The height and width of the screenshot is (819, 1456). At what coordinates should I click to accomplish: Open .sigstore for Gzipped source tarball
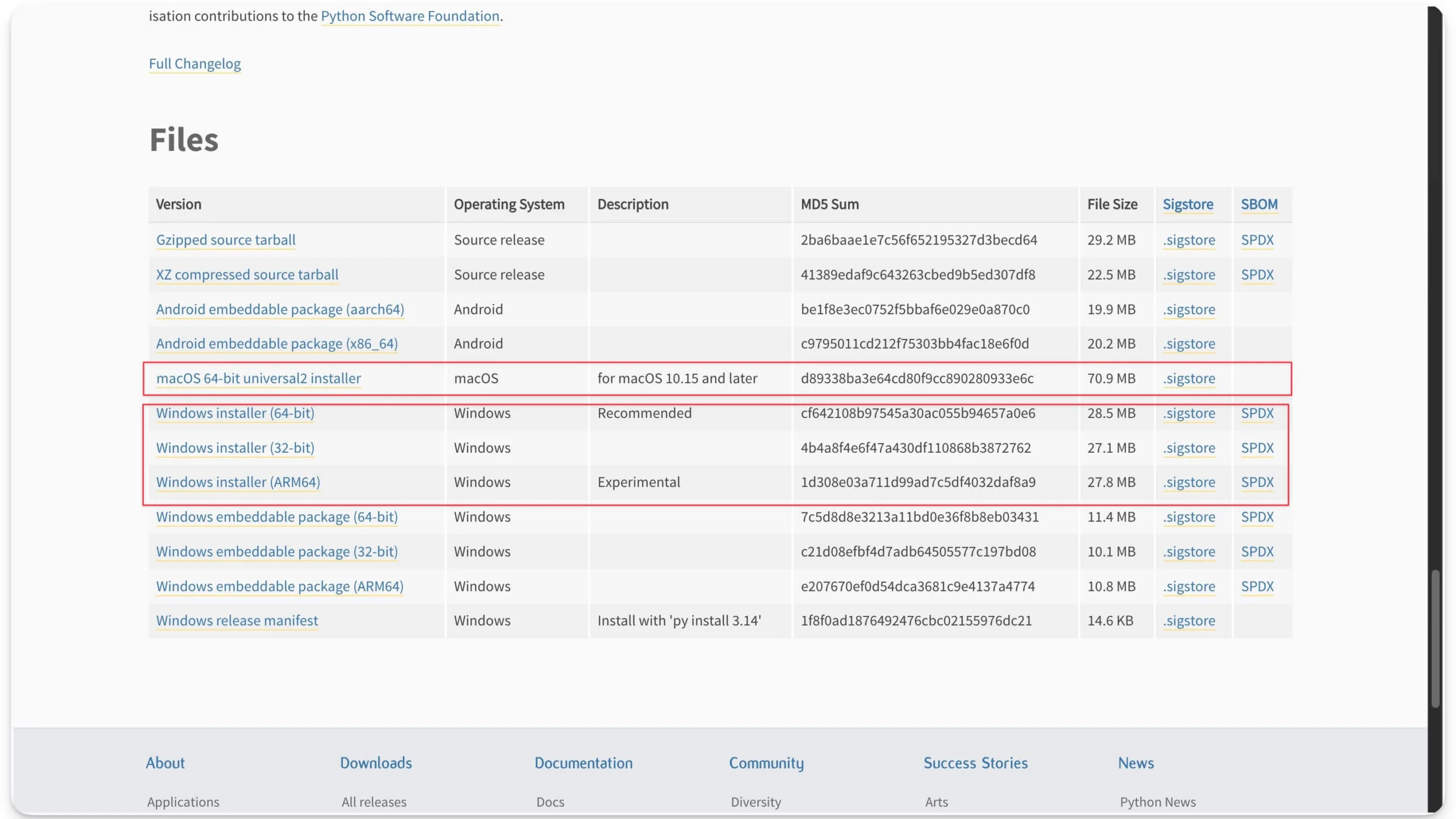pyautogui.click(x=1189, y=240)
